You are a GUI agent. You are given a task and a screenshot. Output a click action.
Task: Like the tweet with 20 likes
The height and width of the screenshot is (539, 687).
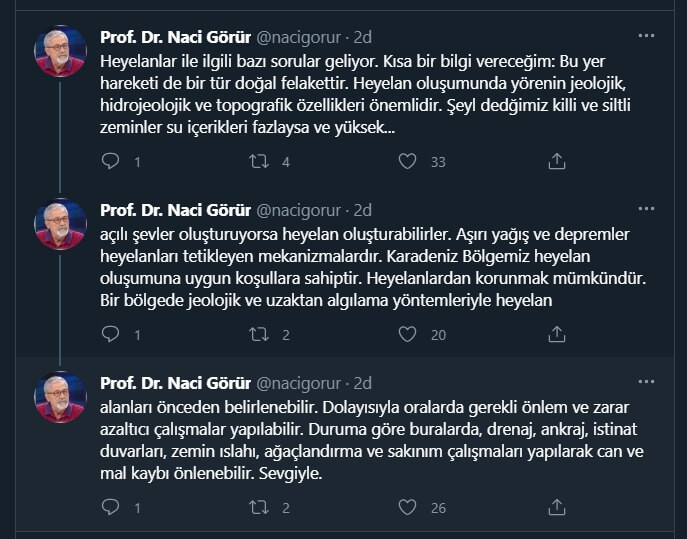click(407, 335)
